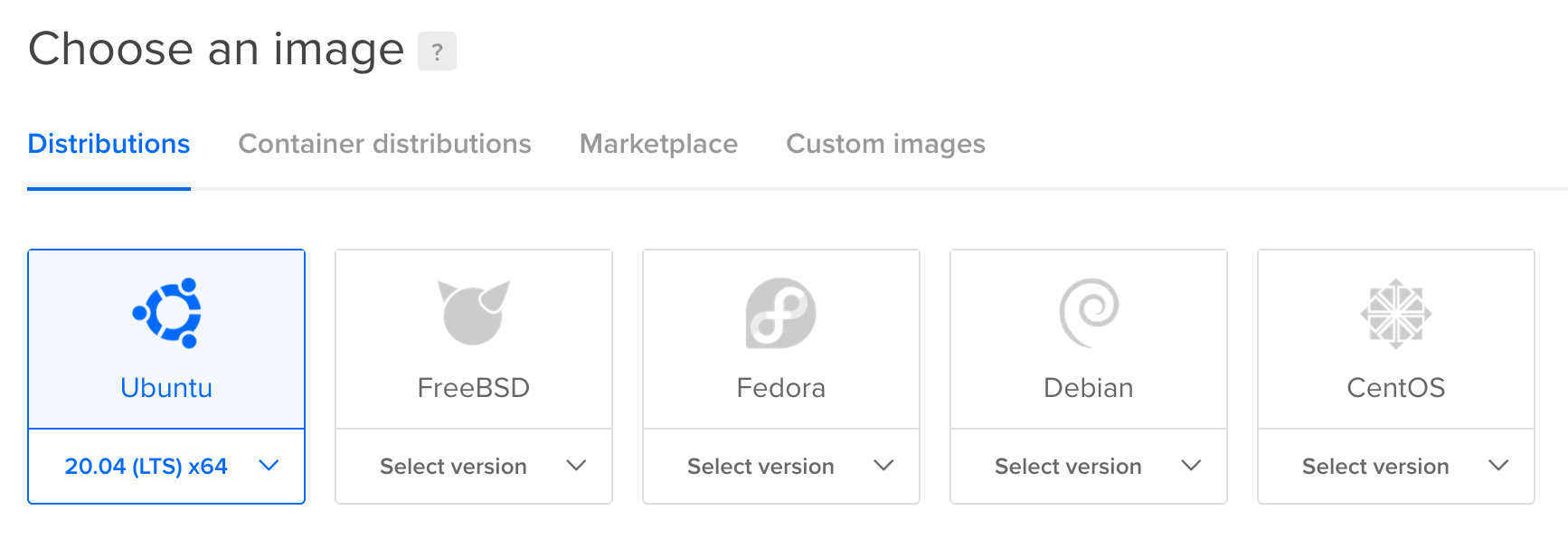
Task: Select the Debian name label
Action: tap(1089, 388)
